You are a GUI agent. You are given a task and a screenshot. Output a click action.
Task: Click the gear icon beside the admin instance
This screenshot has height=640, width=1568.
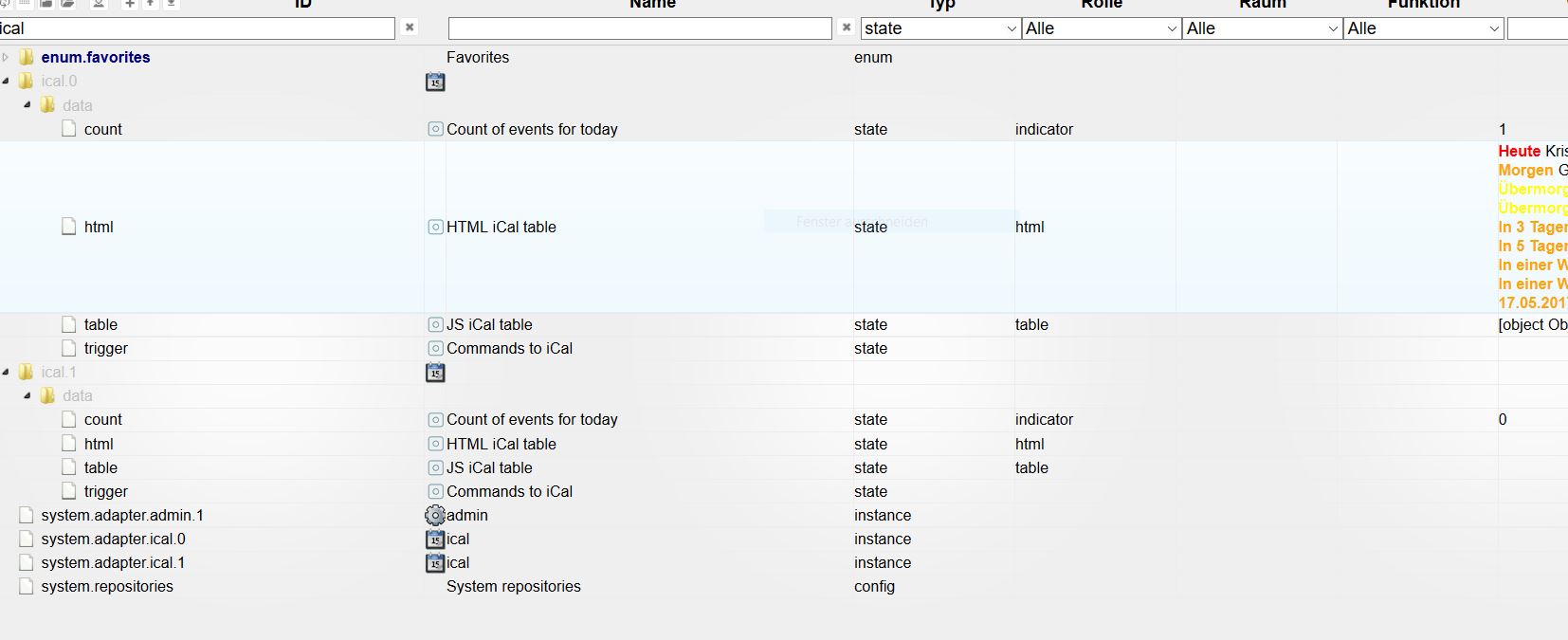pyautogui.click(x=435, y=515)
